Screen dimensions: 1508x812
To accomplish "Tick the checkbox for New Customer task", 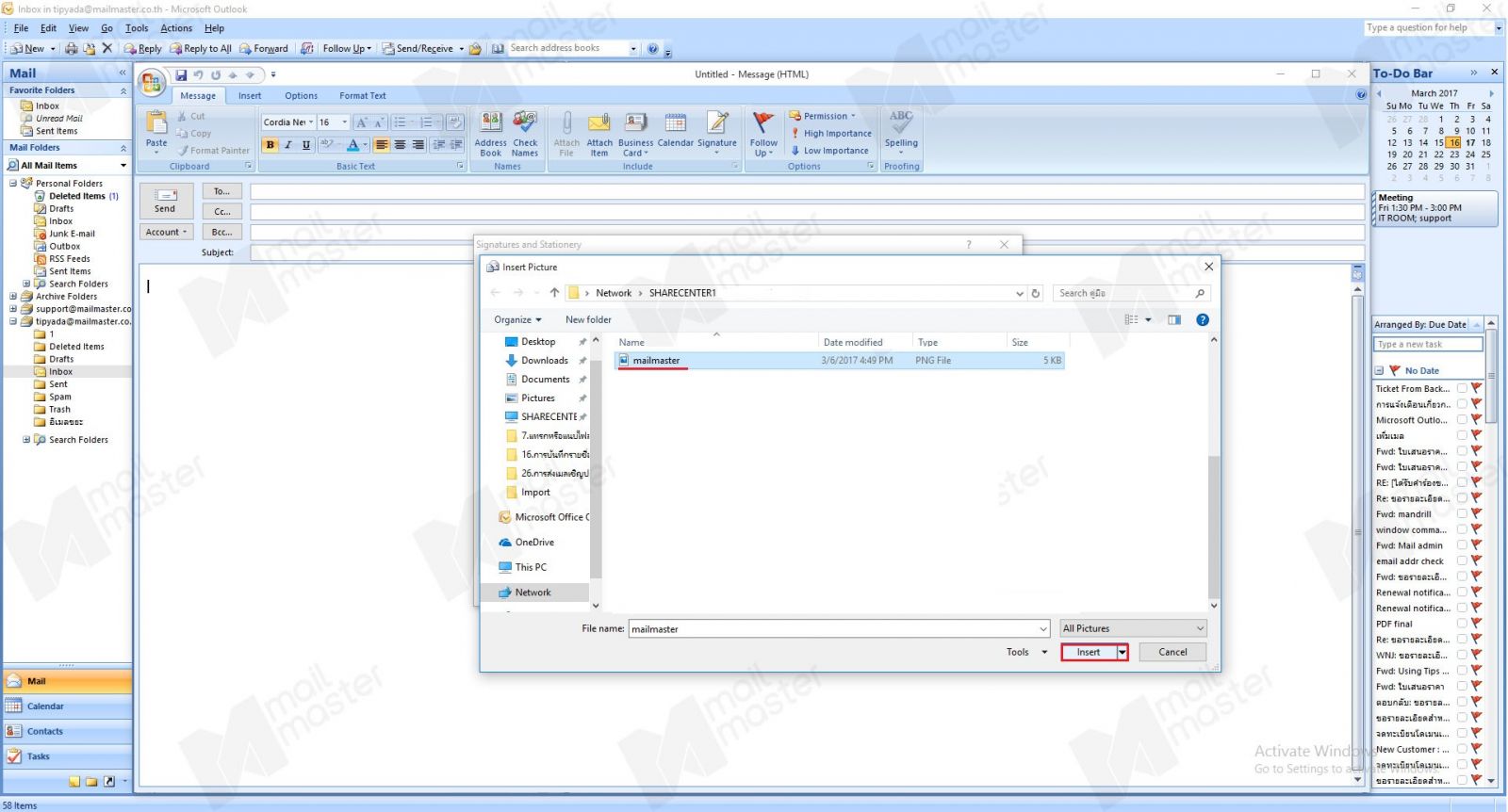I will coord(1462,750).
